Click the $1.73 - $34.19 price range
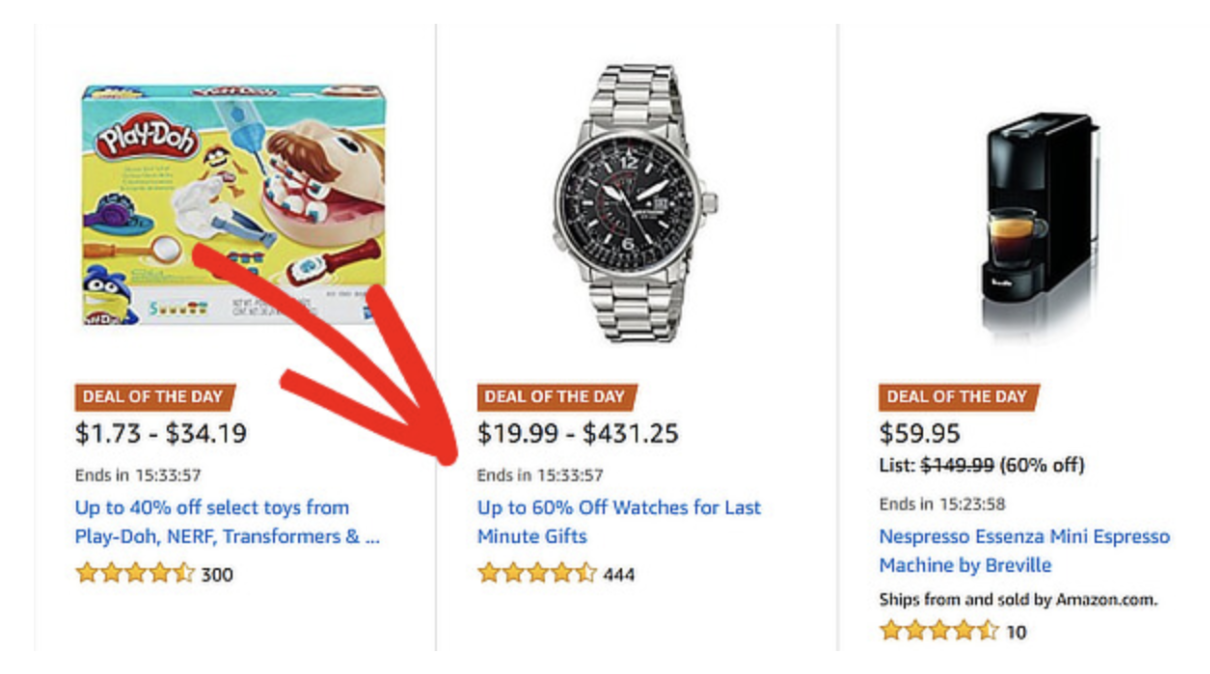Viewport: 1210px width, 674px height. (161, 434)
